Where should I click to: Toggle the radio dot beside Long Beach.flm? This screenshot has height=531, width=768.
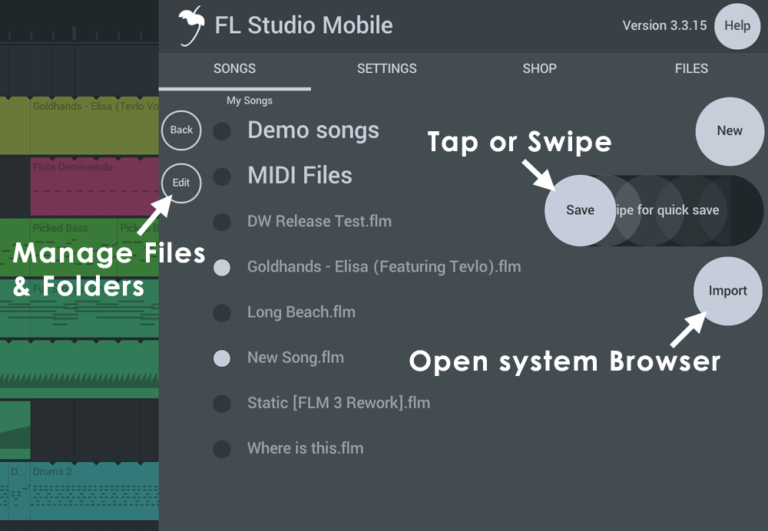(222, 313)
